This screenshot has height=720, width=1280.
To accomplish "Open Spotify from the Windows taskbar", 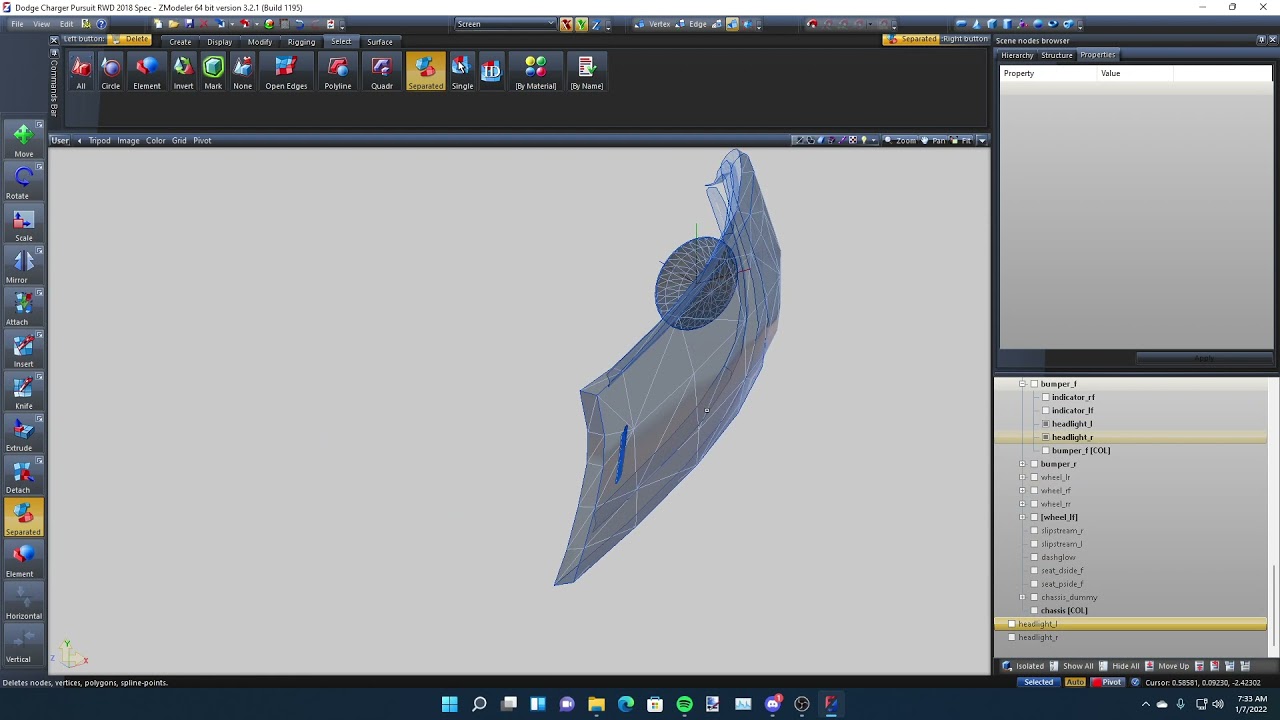I will [684, 704].
